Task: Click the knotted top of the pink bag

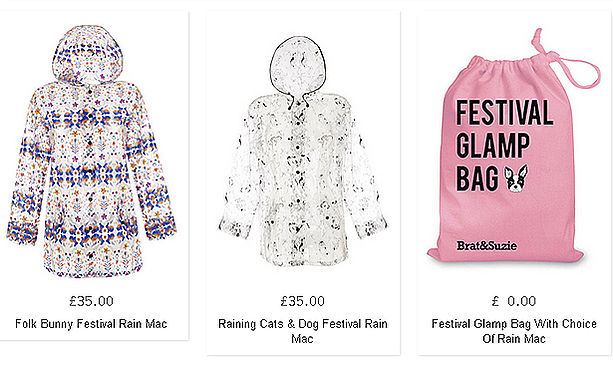Action: click(538, 41)
